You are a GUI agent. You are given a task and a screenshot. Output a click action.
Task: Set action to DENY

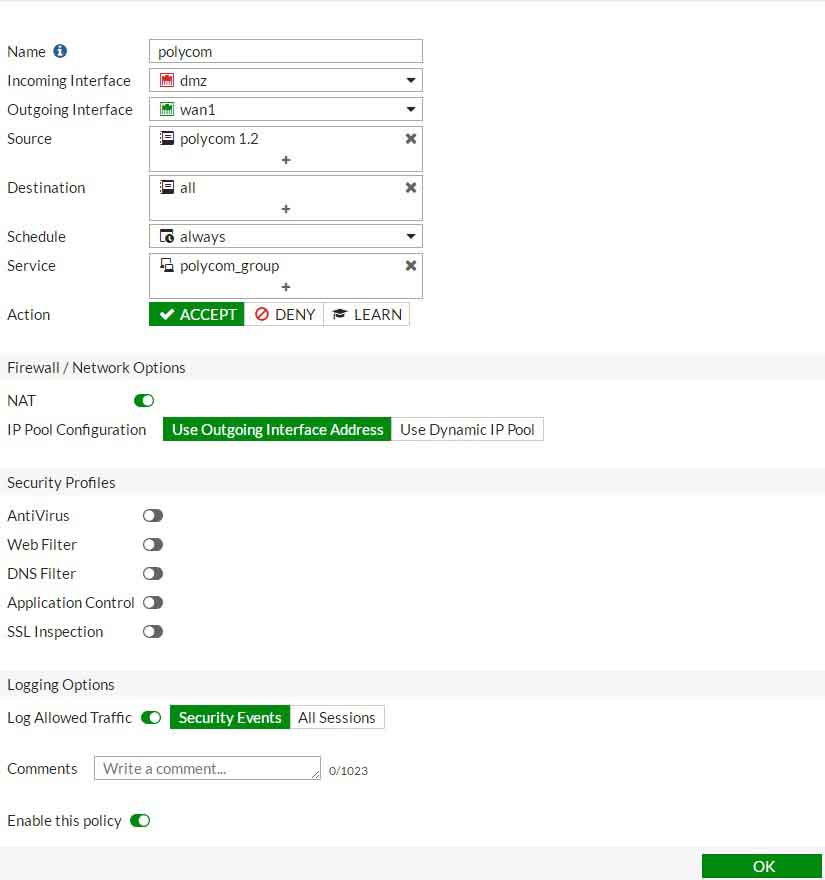point(284,314)
